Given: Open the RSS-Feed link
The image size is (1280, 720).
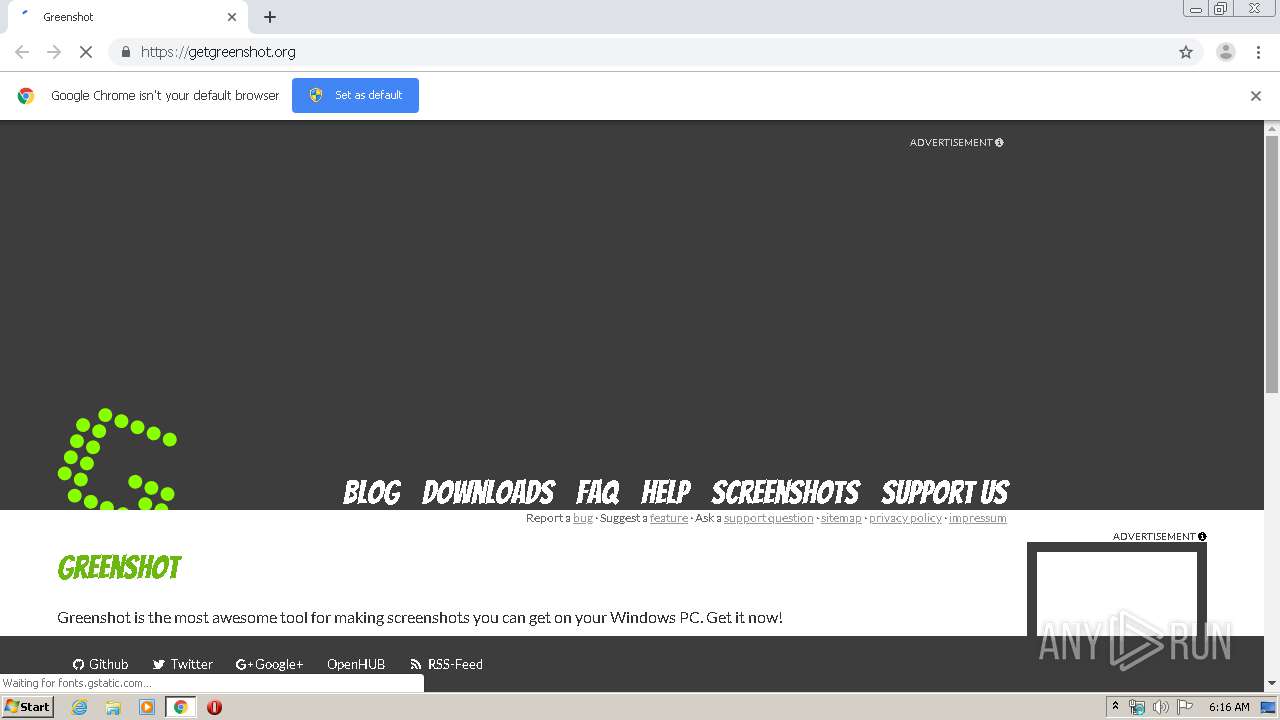Looking at the screenshot, I should tap(446, 664).
